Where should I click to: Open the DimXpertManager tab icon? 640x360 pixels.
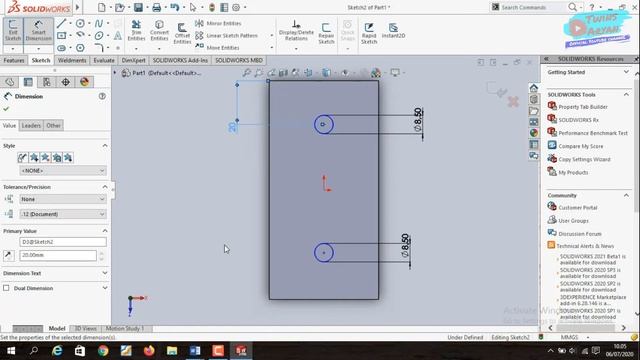65,82
